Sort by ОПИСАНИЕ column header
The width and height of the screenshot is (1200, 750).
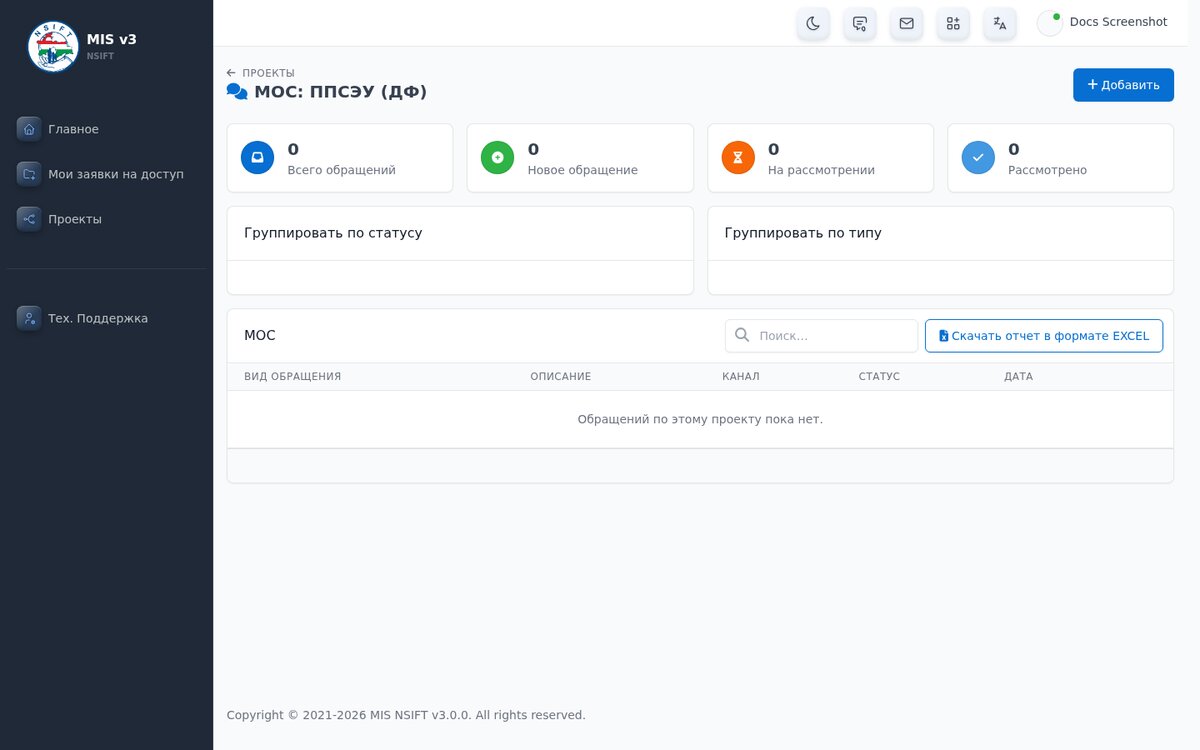pyautogui.click(x=561, y=377)
